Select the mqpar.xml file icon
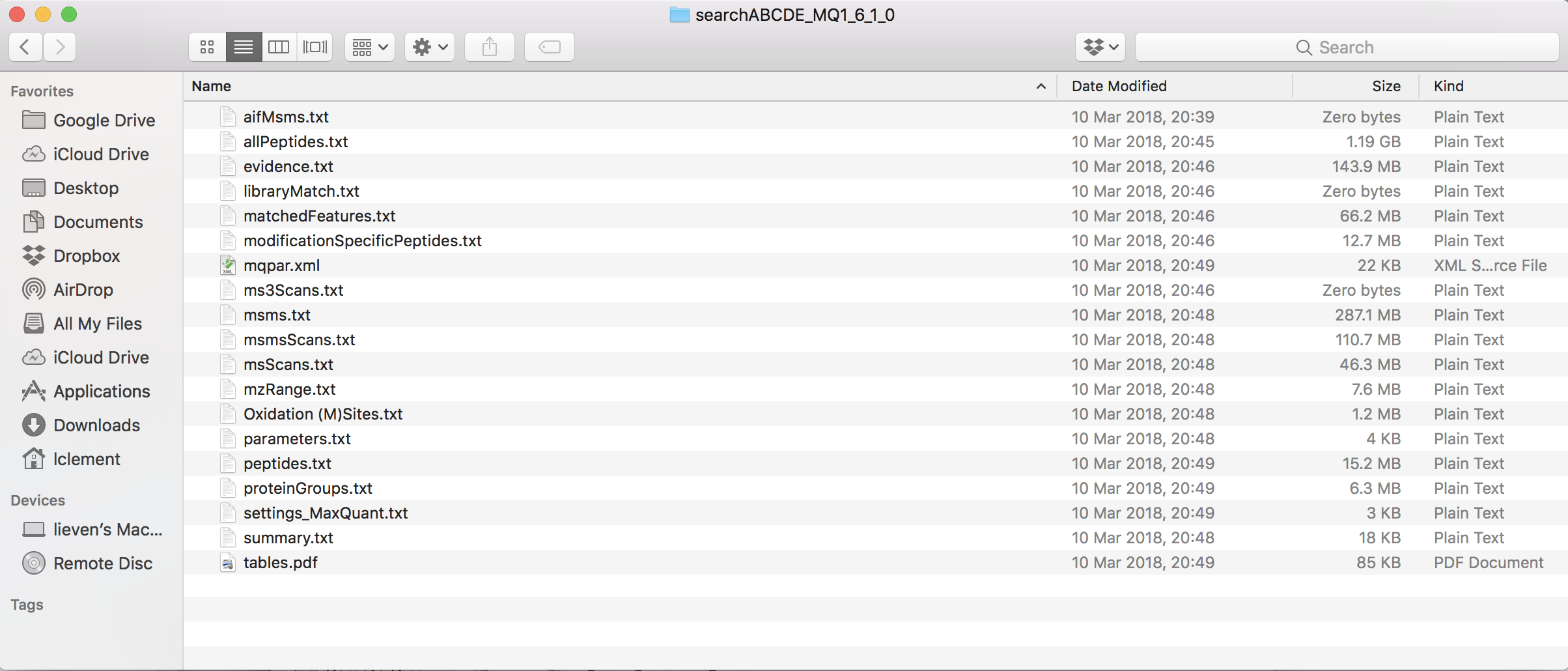 pyautogui.click(x=228, y=266)
